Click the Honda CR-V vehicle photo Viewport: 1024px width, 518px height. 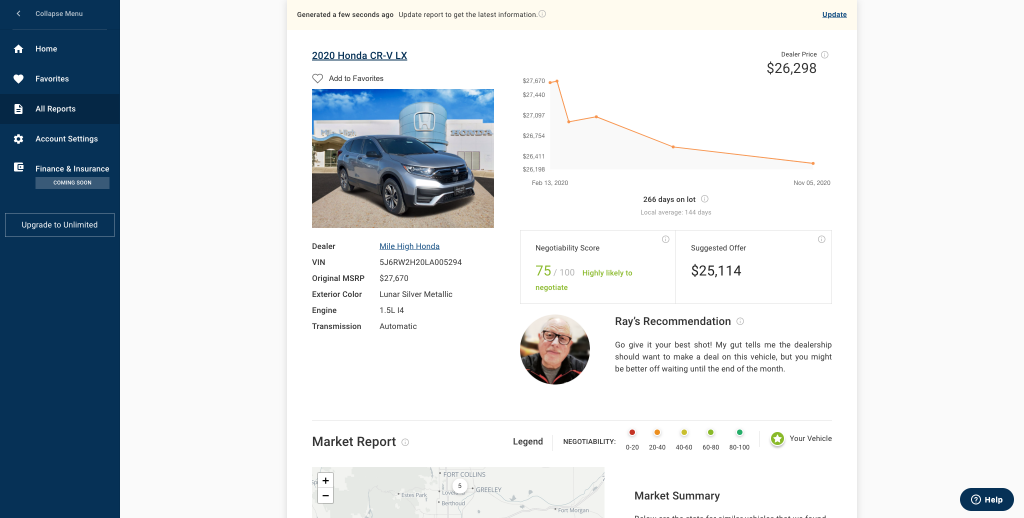point(403,159)
